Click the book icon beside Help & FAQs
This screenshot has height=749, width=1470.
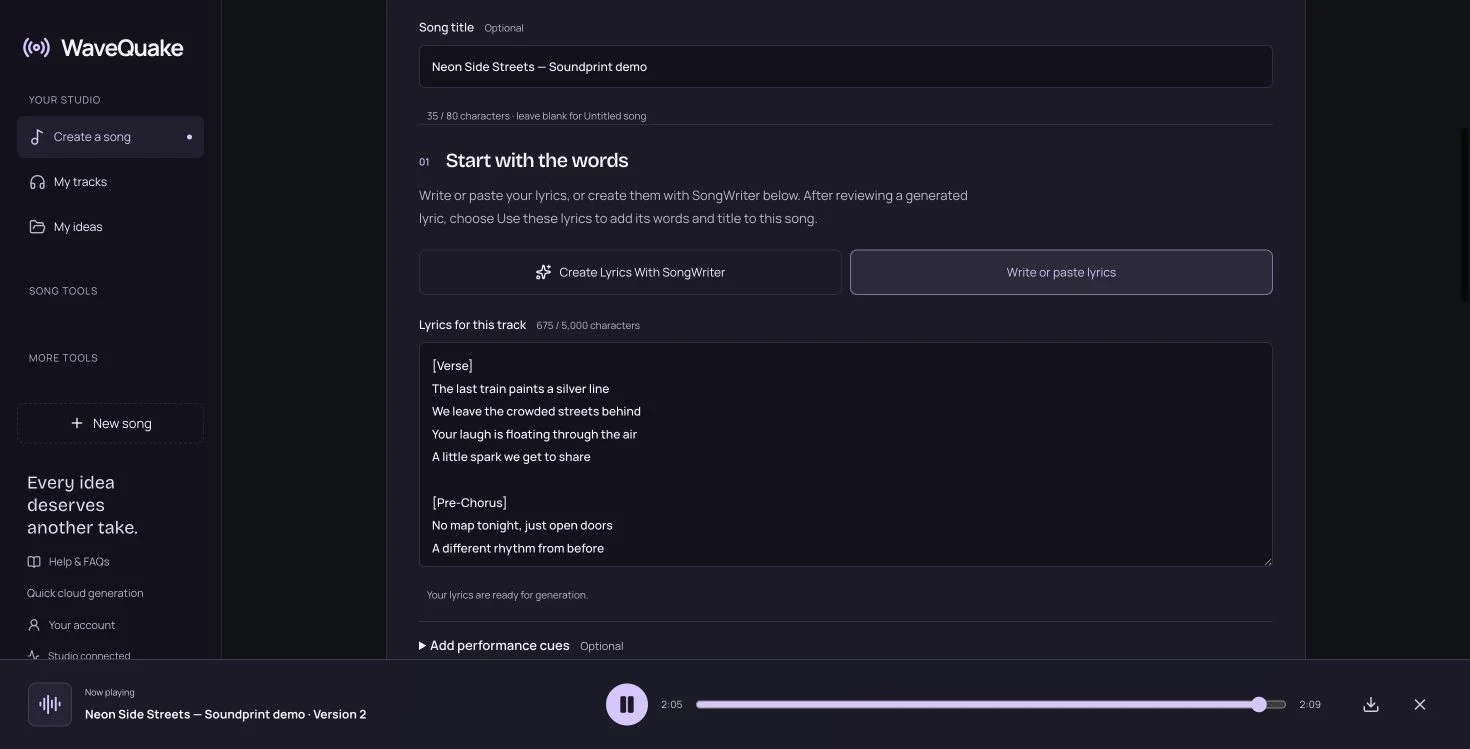tap(34, 562)
